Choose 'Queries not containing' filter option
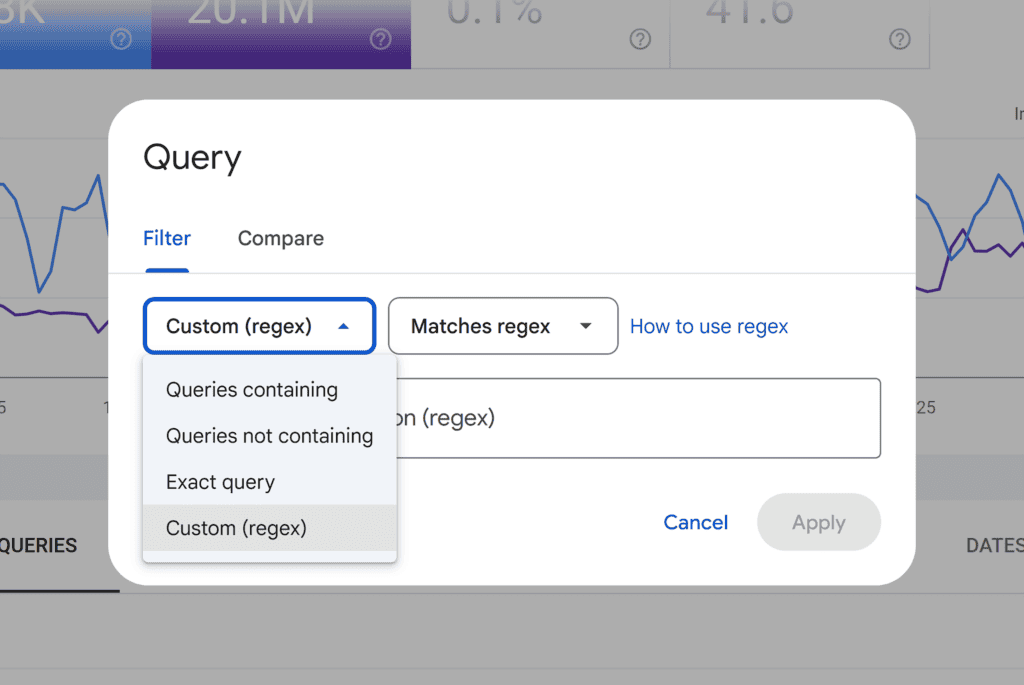The width and height of the screenshot is (1024, 685). pos(269,436)
